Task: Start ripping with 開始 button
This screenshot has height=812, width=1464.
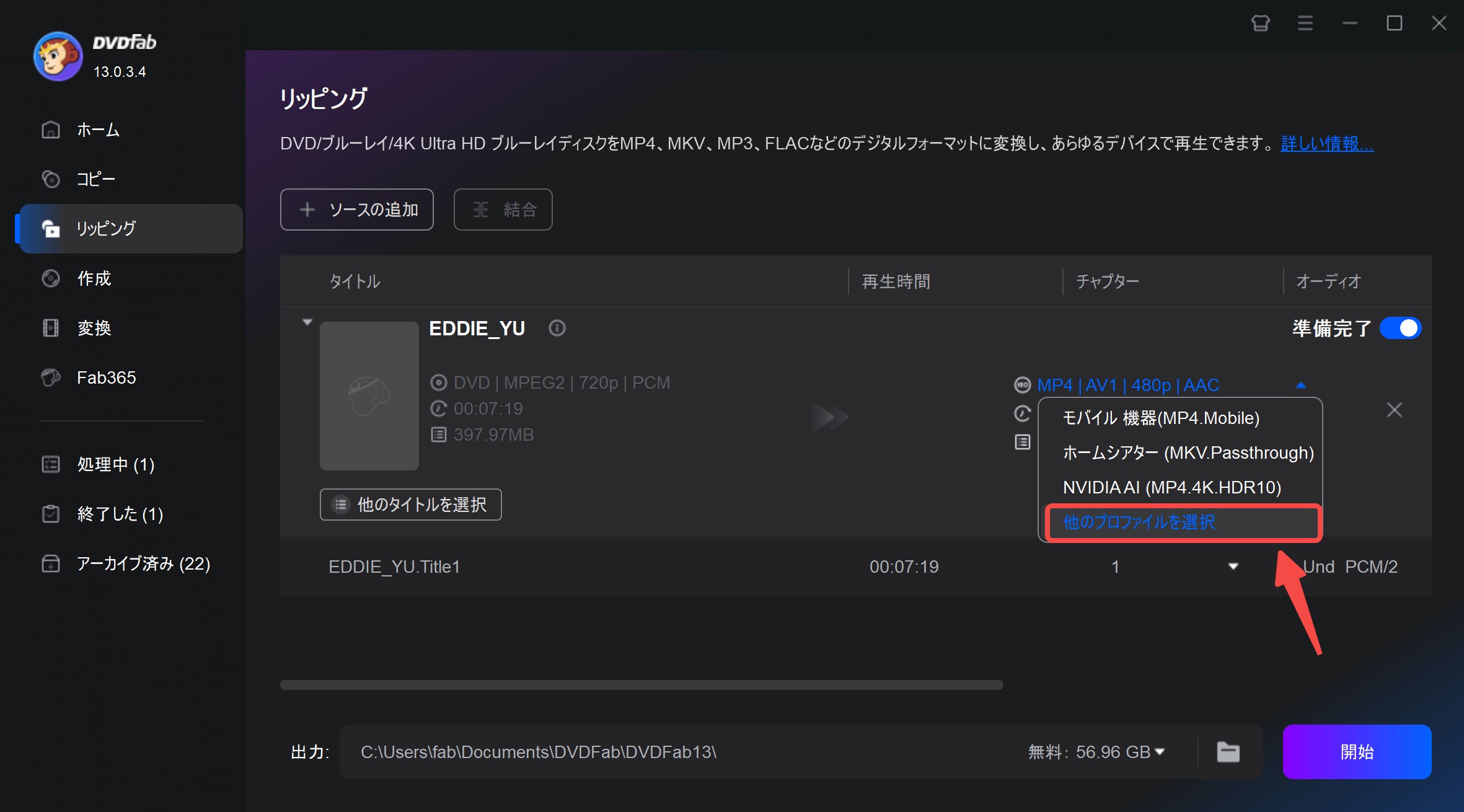Action: click(x=1357, y=752)
